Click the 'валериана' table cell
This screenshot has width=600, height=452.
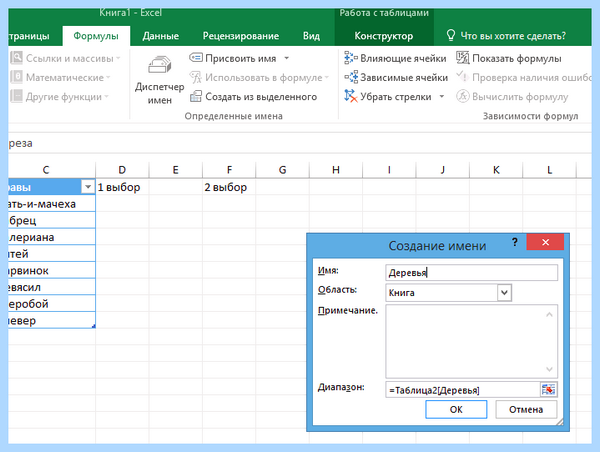pyautogui.click(x=52, y=237)
